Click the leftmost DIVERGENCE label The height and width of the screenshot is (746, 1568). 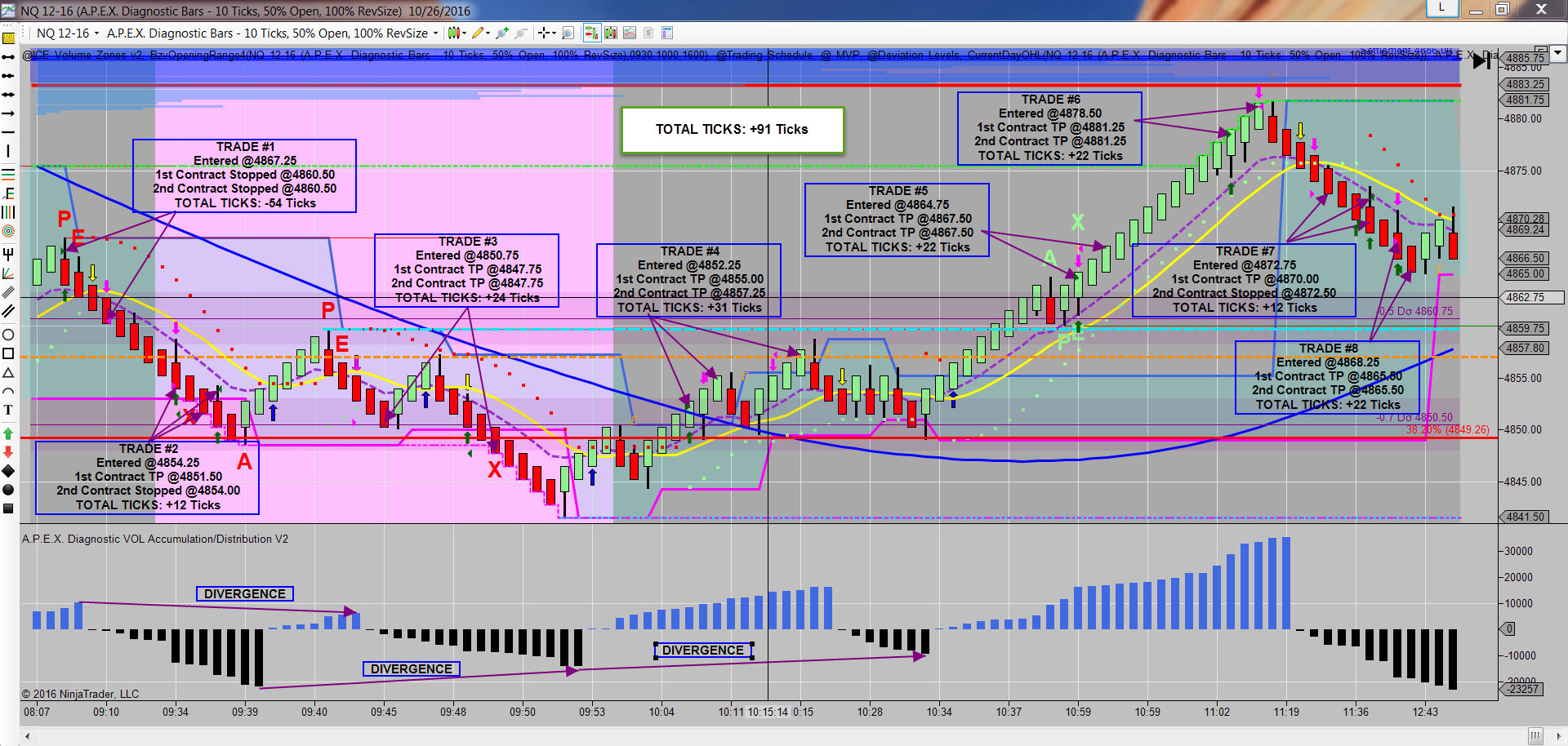point(245,594)
